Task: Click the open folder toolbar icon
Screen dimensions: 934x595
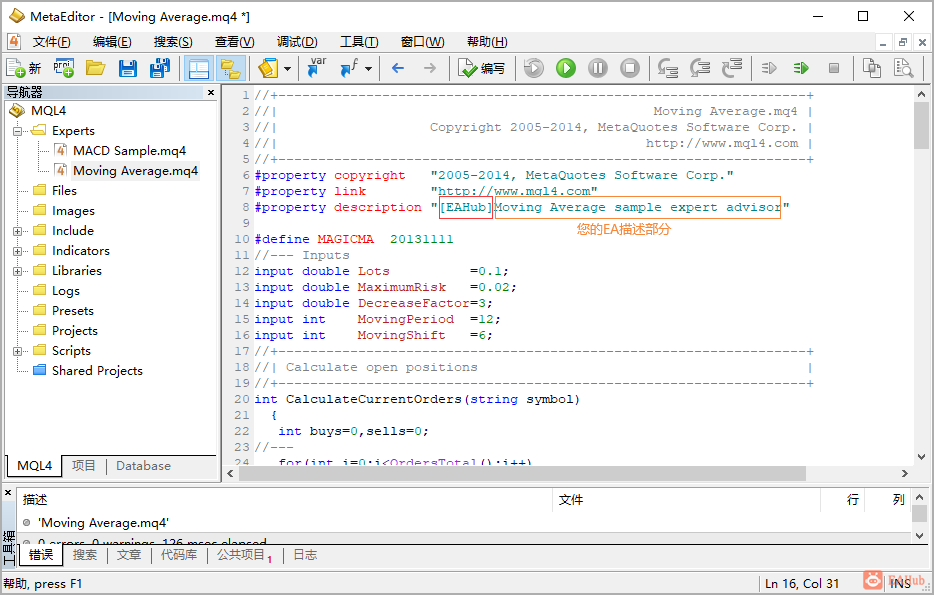Action: (95, 68)
